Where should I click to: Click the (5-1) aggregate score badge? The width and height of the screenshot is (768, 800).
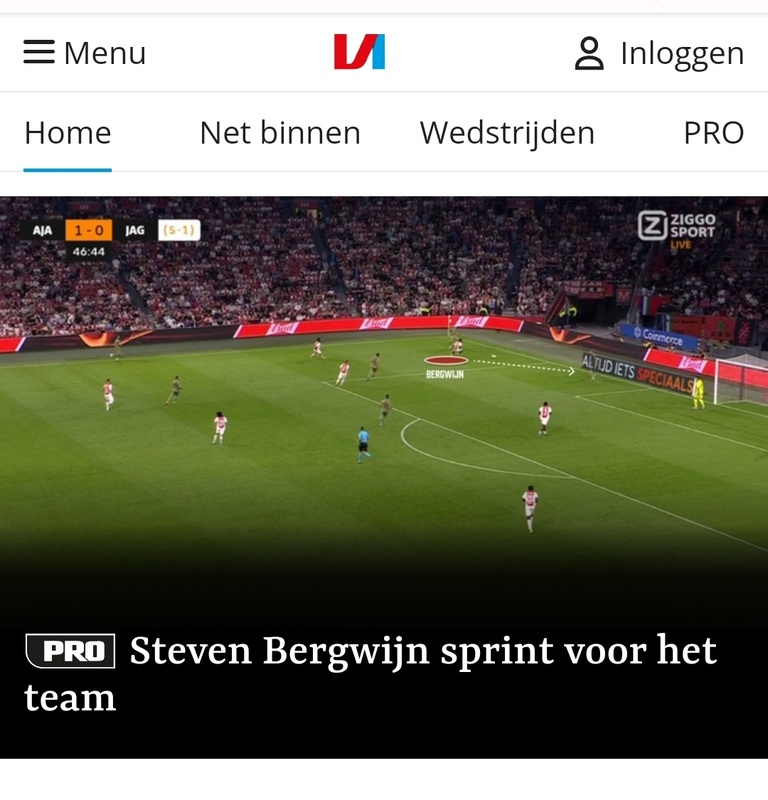[179, 230]
